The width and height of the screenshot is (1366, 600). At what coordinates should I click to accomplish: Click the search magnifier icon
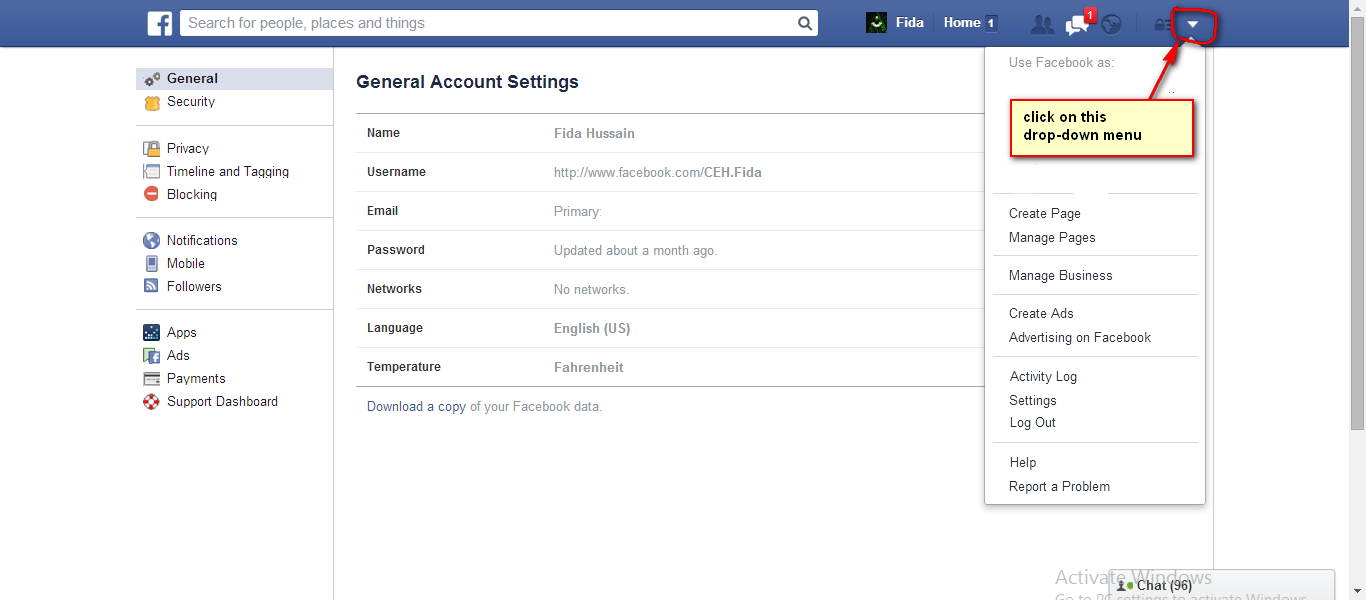tap(805, 23)
